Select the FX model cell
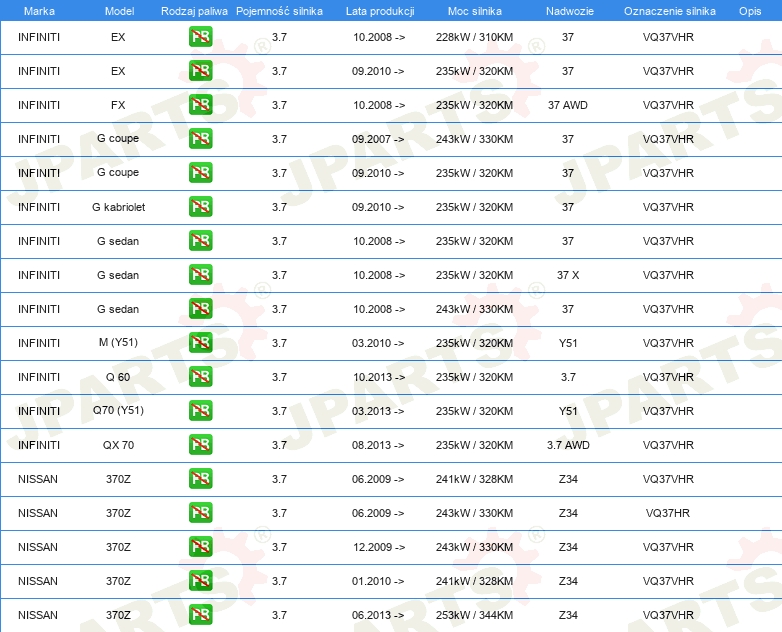The image size is (782, 632). click(x=118, y=105)
